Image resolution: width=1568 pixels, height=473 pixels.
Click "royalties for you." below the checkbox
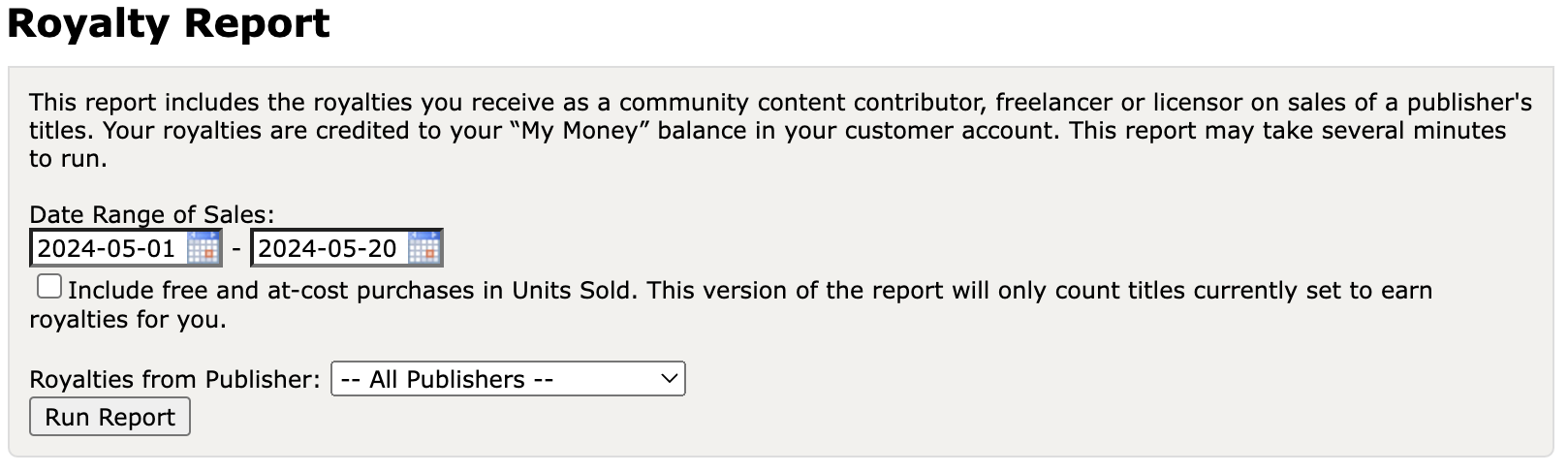pyautogui.click(x=128, y=320)
